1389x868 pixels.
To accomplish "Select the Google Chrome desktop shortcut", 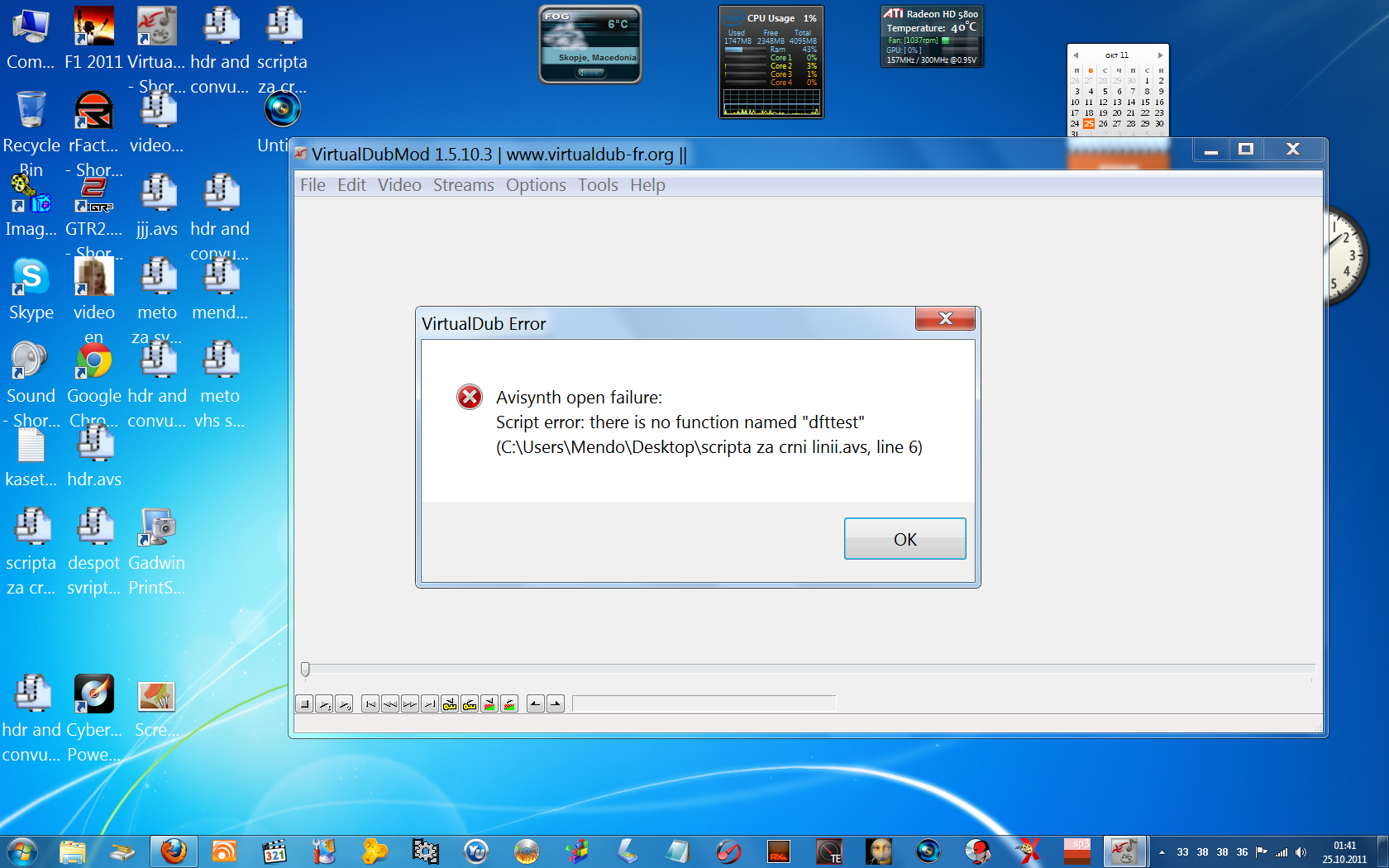I will [x=93, y=384].
